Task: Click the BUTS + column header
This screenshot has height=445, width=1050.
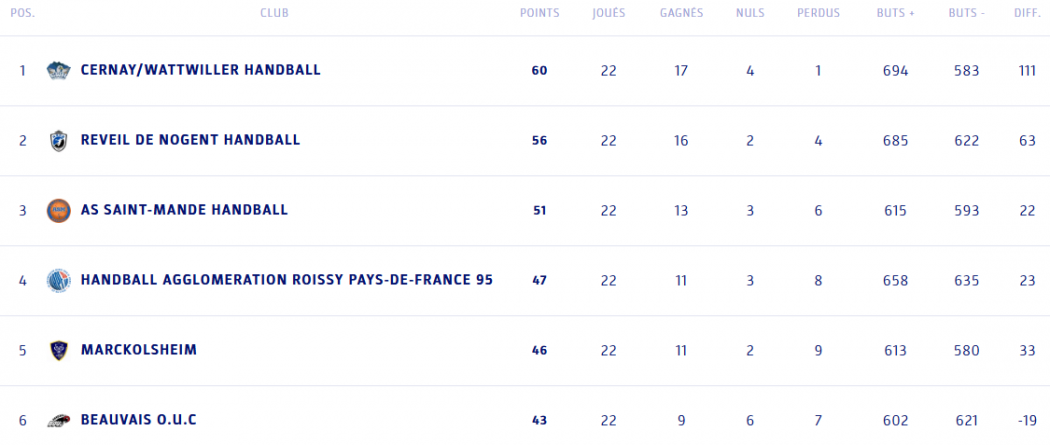Action: (895, 14)
